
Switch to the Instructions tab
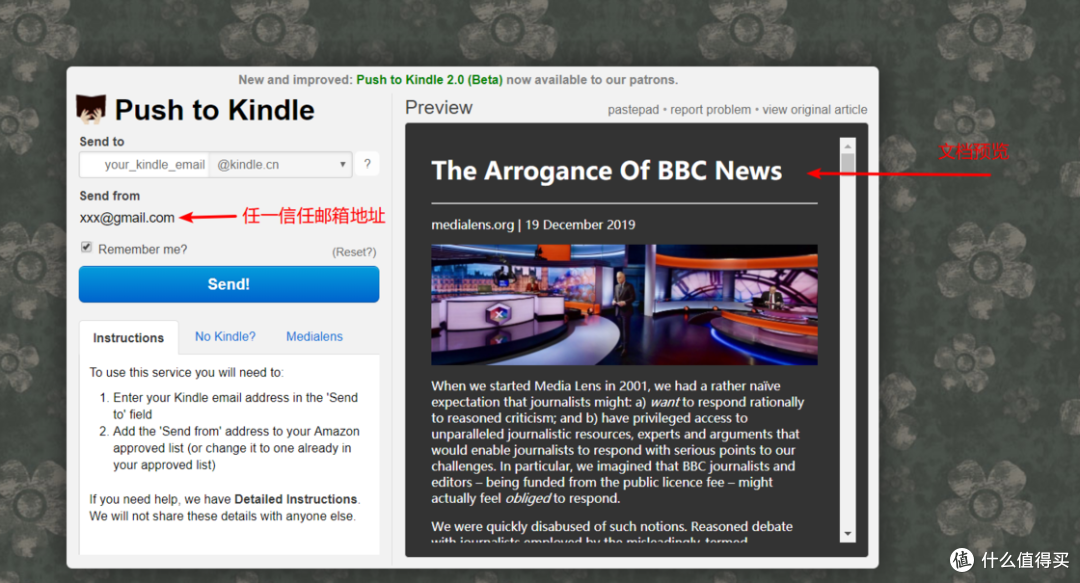point(129,338)
